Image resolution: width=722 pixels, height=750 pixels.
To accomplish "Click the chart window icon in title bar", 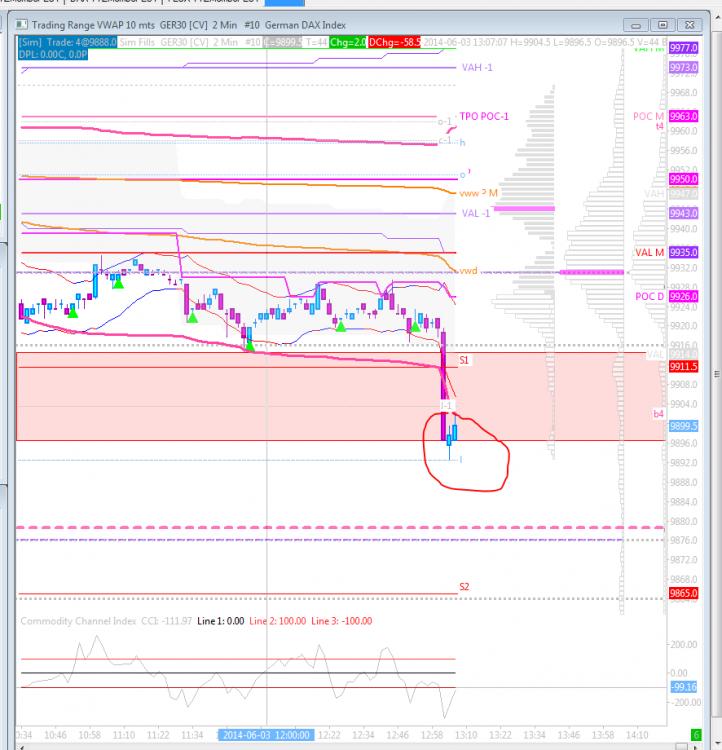I will (x=22, y=24).
